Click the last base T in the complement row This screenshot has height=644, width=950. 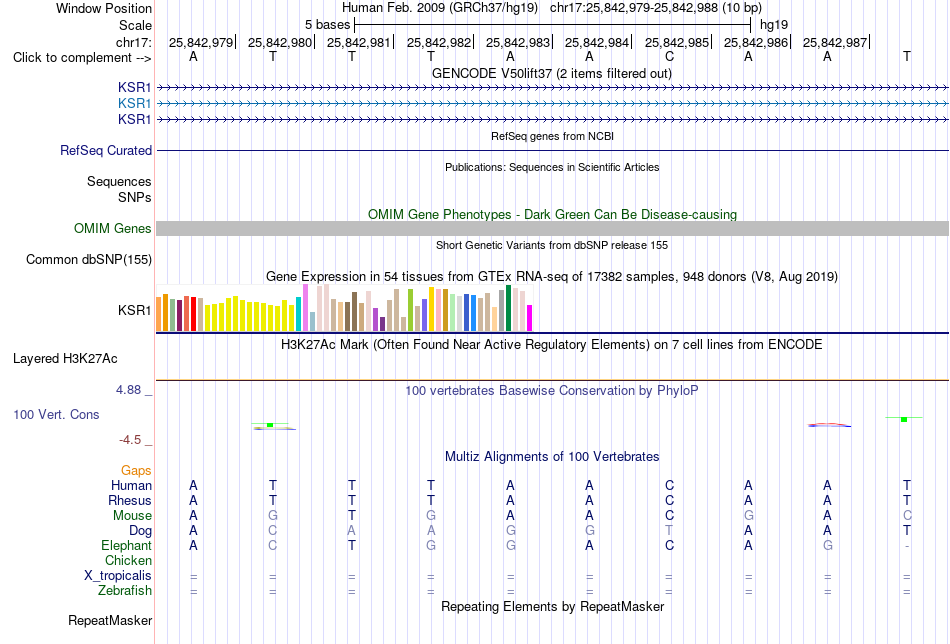pos(906,56)
